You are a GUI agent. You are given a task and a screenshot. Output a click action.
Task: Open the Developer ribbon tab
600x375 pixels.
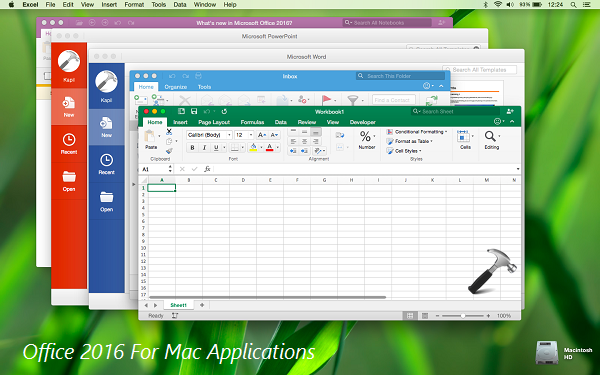click(x=362, y=122)
